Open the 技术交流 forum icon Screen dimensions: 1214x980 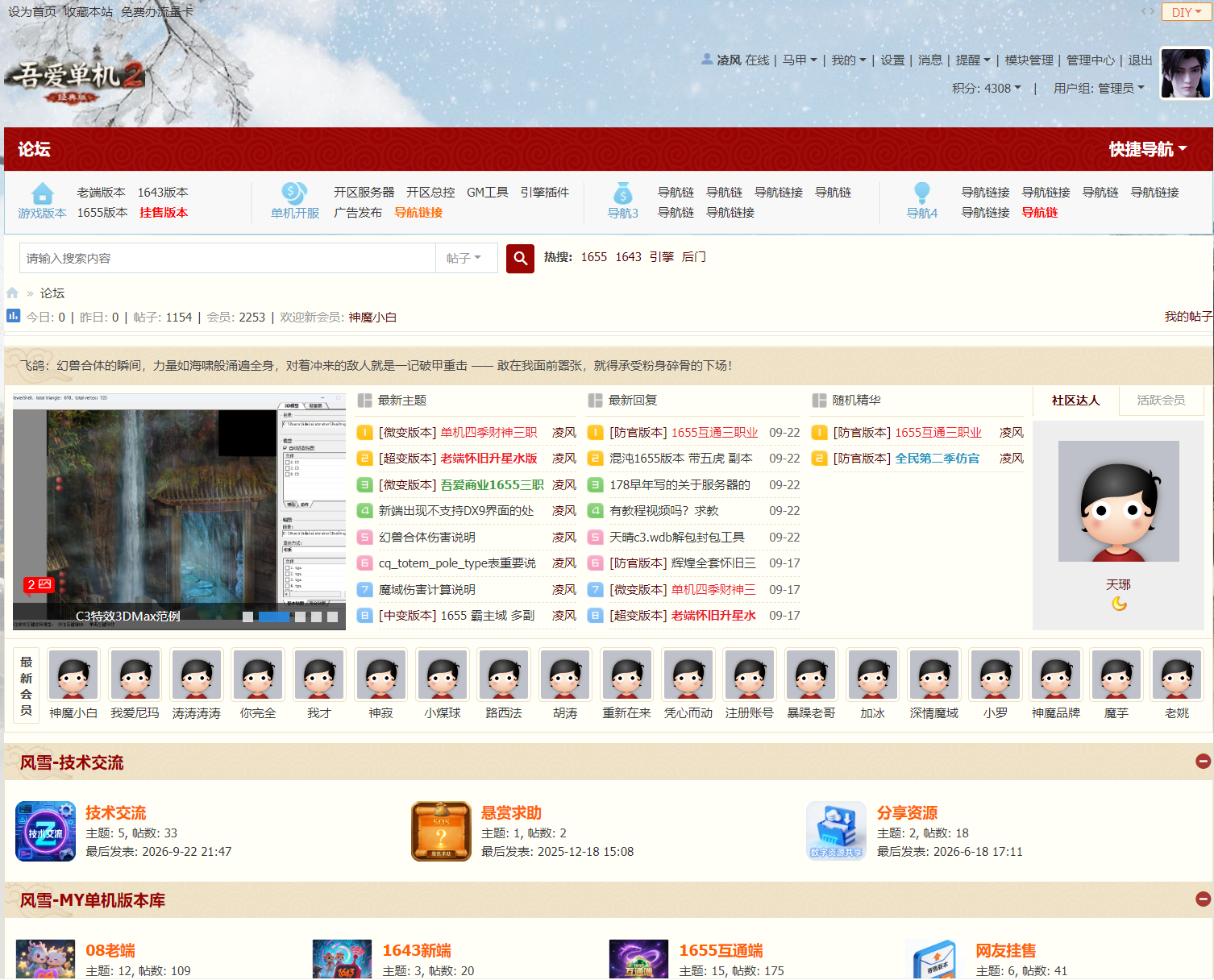point(45,831)
